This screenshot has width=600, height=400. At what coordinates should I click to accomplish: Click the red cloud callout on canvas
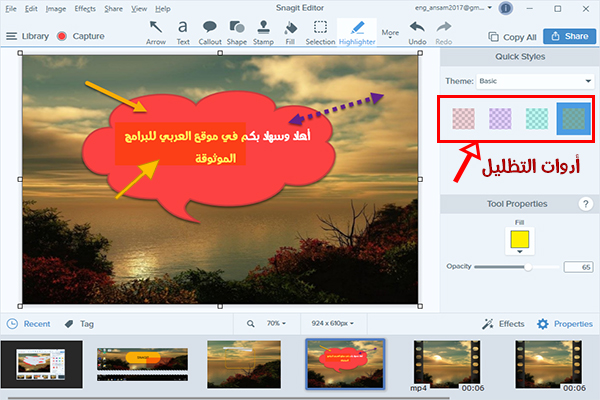230,184
